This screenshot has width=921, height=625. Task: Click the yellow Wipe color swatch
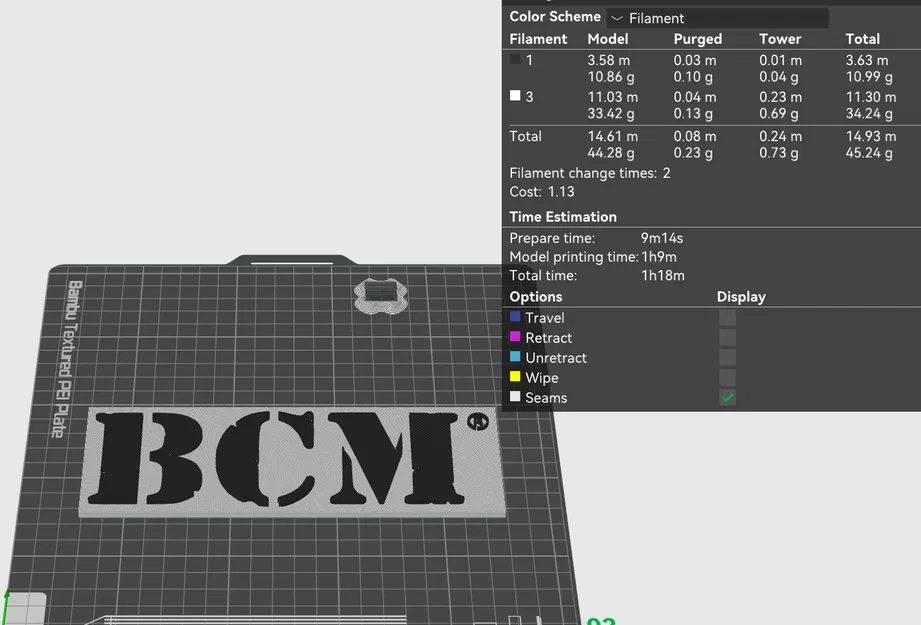(x=514, y=377)
